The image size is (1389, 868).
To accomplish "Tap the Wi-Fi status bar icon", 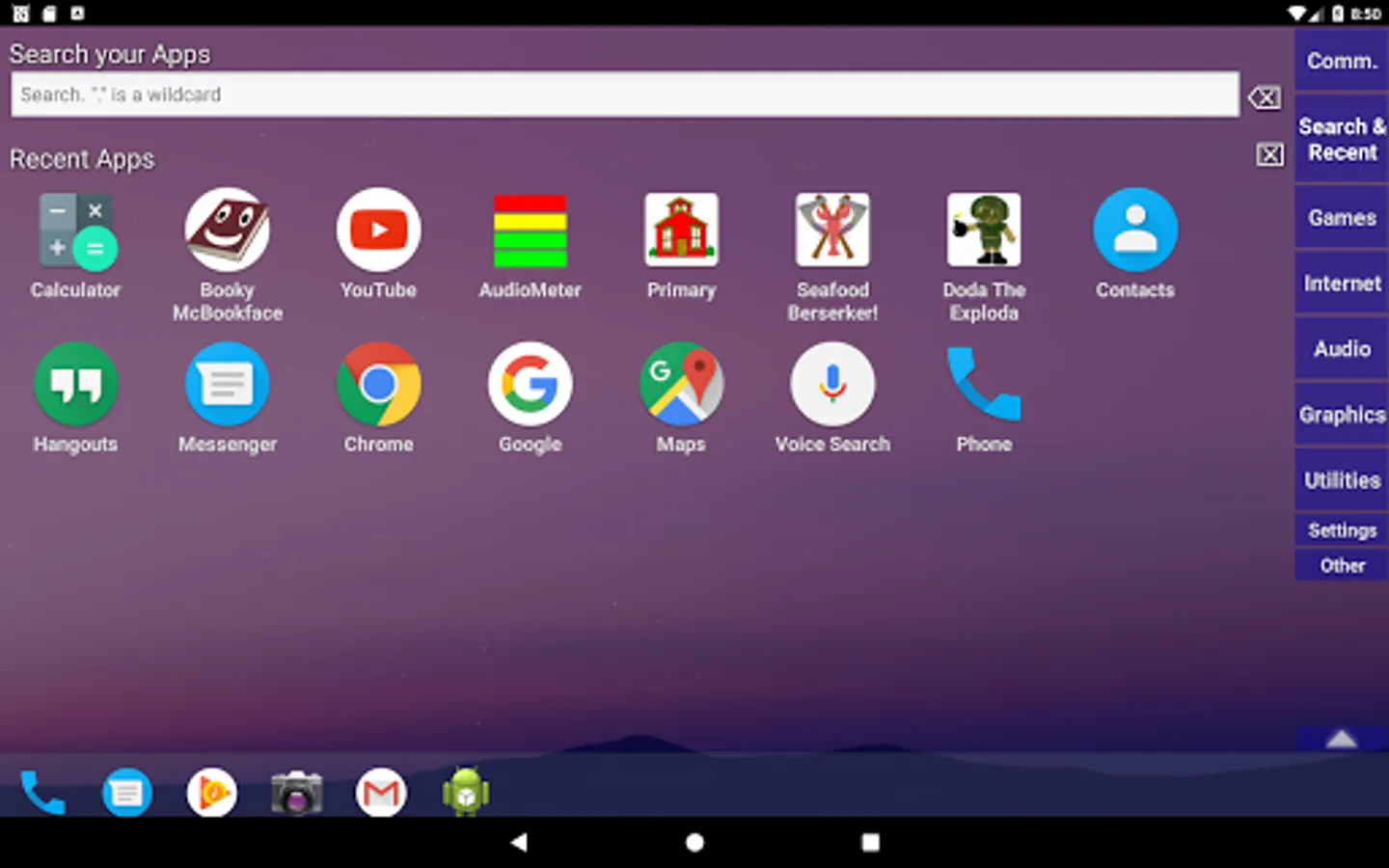I will coord(1297,14).
